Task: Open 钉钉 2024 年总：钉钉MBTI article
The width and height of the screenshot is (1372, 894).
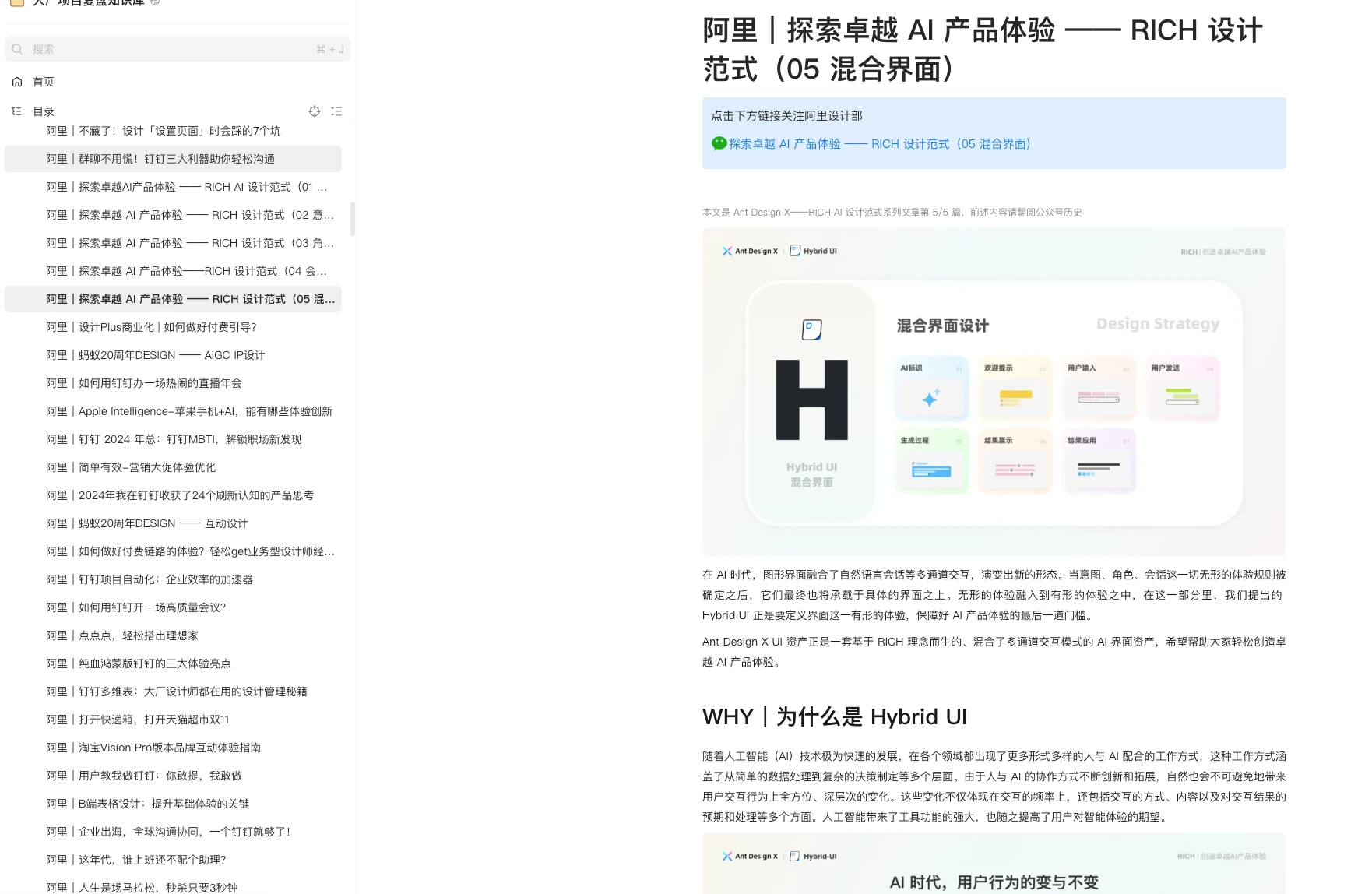Action: [173, 439]
